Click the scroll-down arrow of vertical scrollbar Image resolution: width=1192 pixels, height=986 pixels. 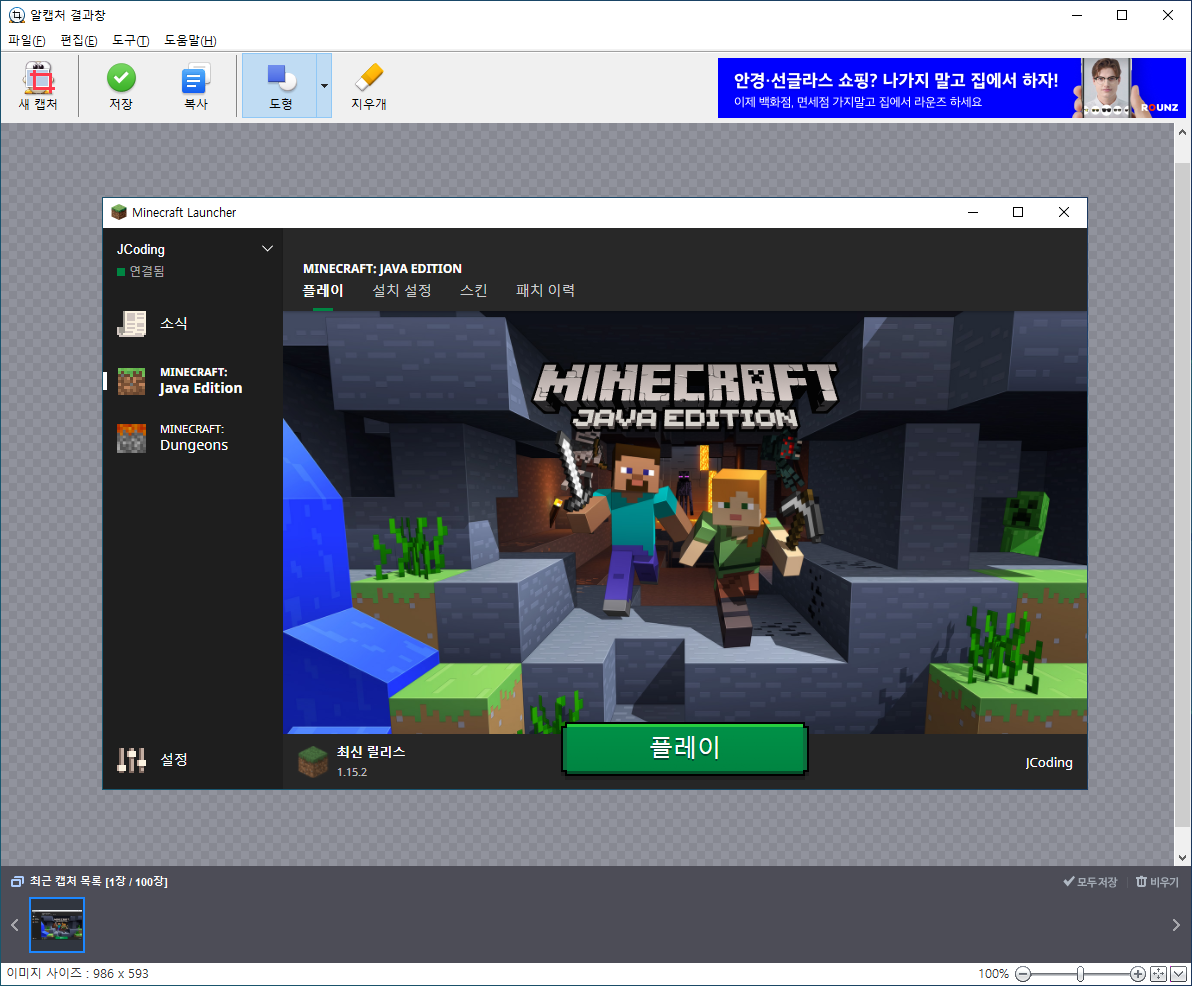click(1182, 858)
